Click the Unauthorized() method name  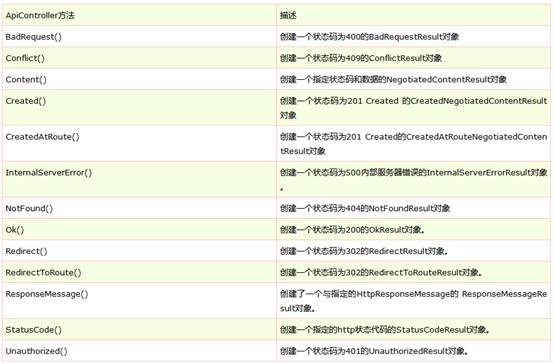tap(36, 351)
